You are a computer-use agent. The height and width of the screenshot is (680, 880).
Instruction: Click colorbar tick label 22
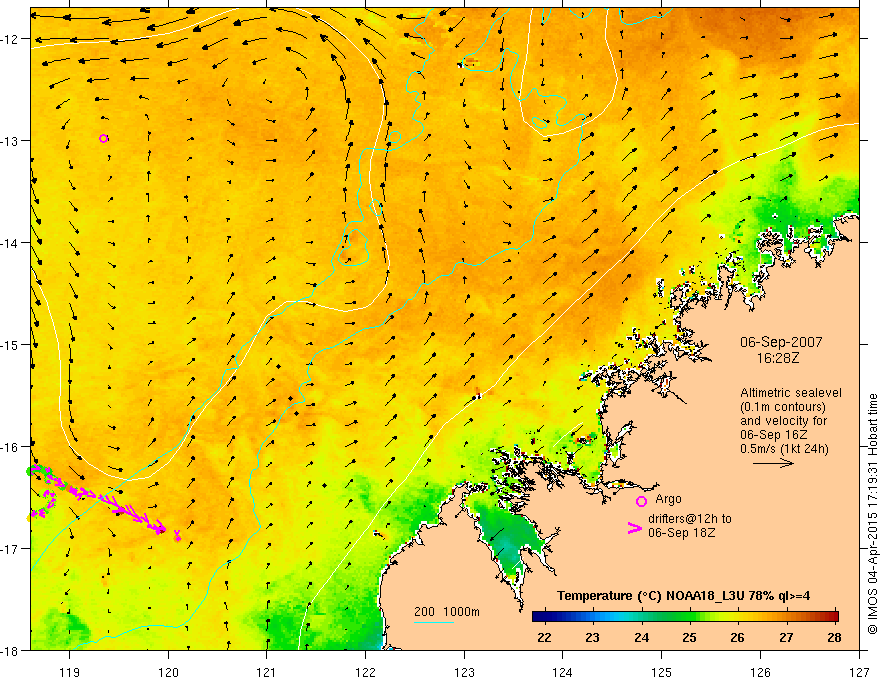click(x=544, y=637)
